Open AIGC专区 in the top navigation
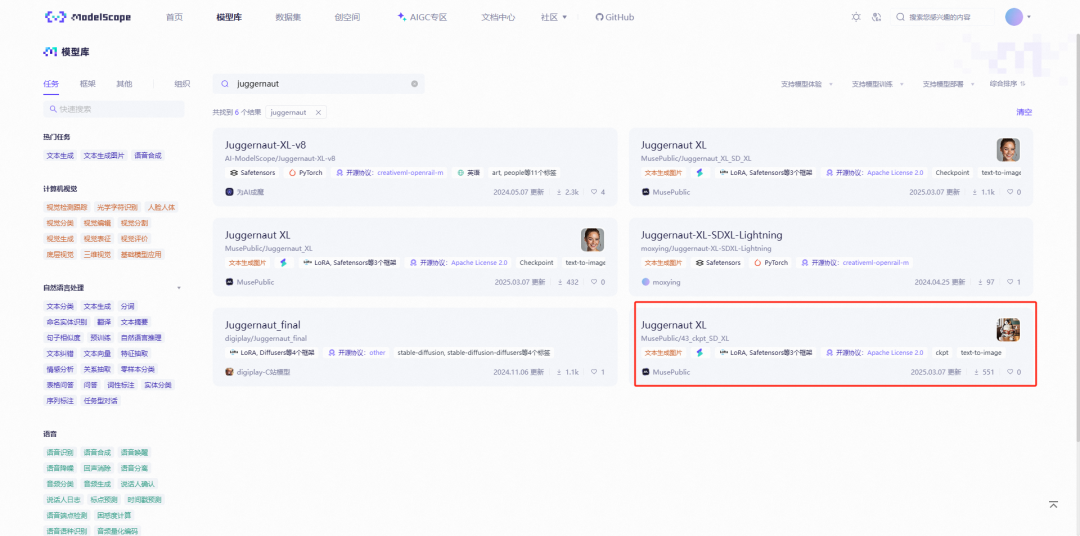 (x=422, y=17)
